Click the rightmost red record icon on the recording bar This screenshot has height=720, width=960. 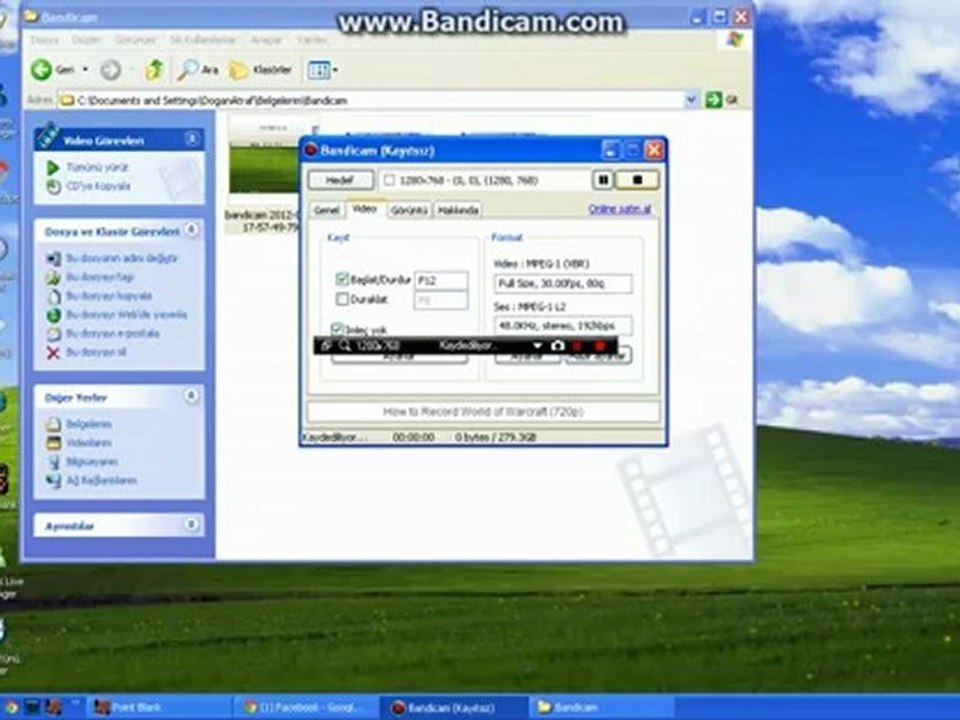tap(600, 346)
